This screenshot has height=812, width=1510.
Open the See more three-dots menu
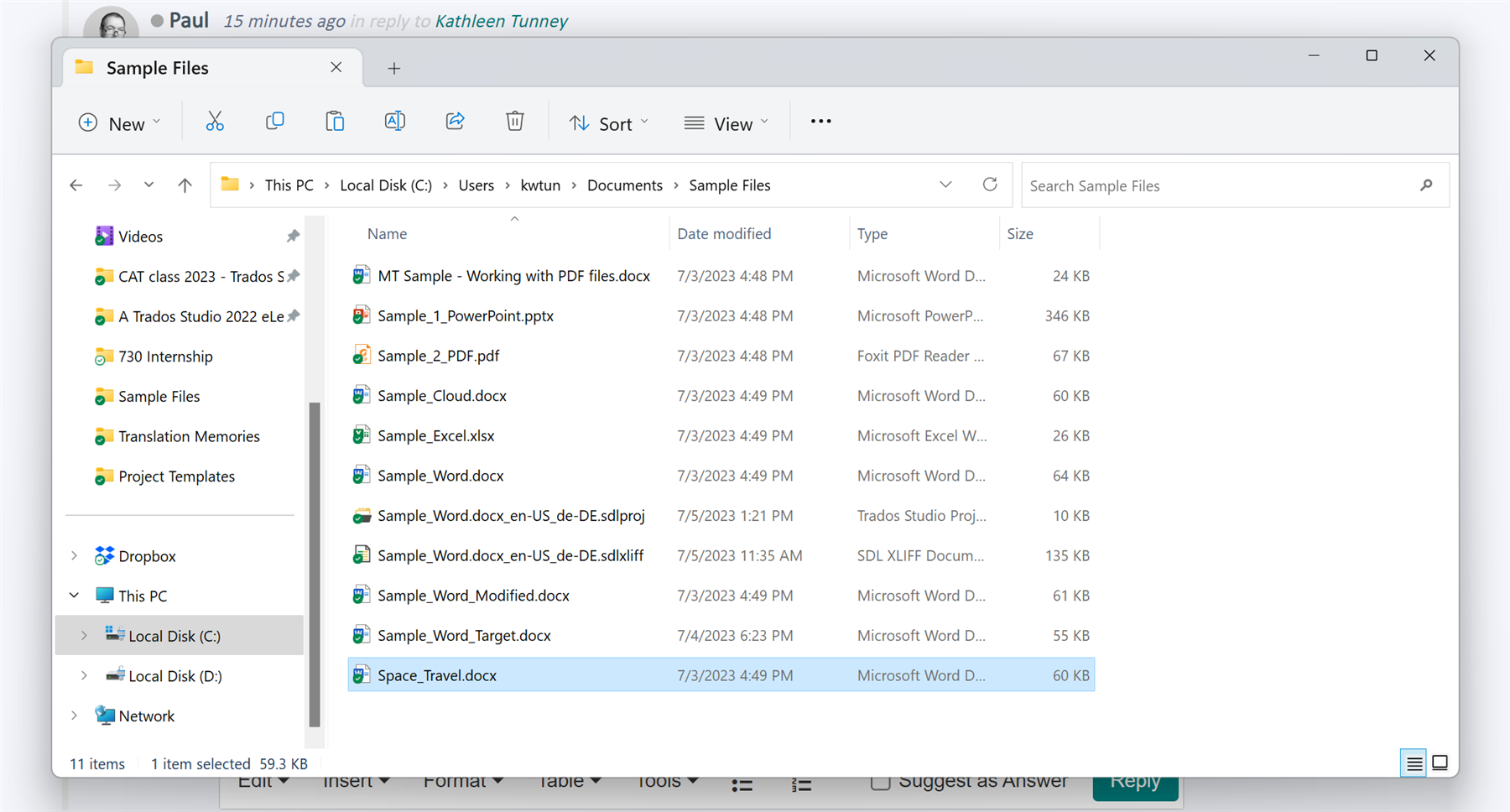click(x=821, y=122)
